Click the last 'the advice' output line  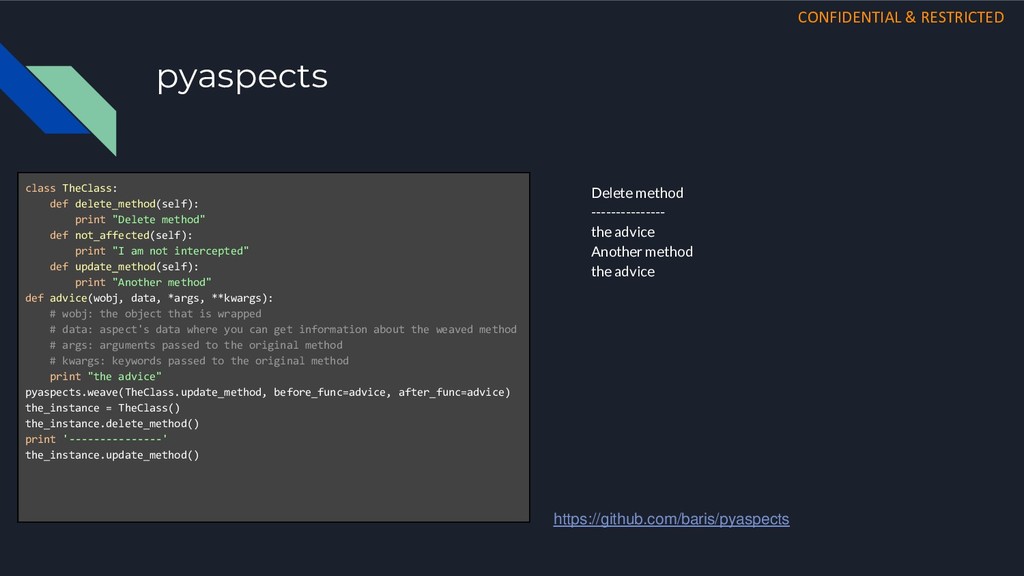[623, 271]
